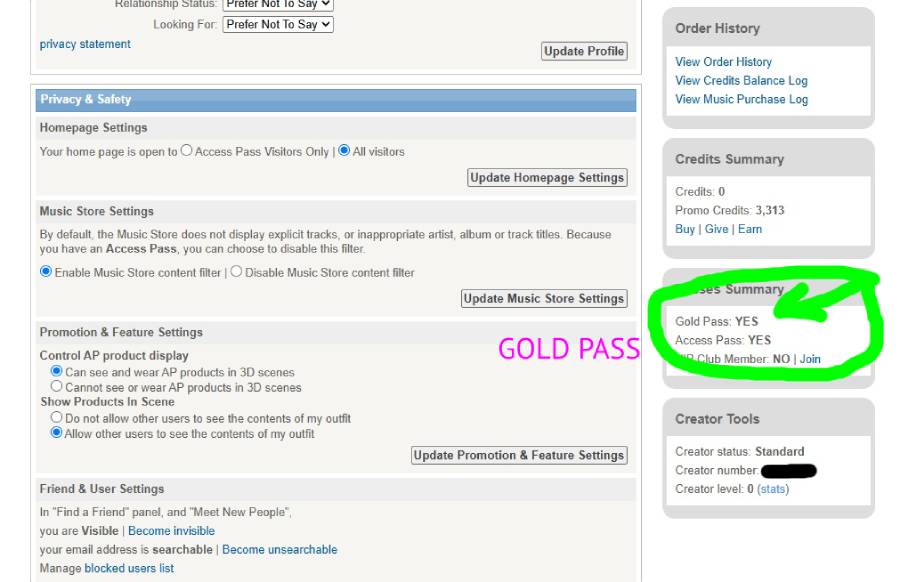Click Update Music Store Settings button
The height and width of the screenshot is (582, 900).
(544, 298)
